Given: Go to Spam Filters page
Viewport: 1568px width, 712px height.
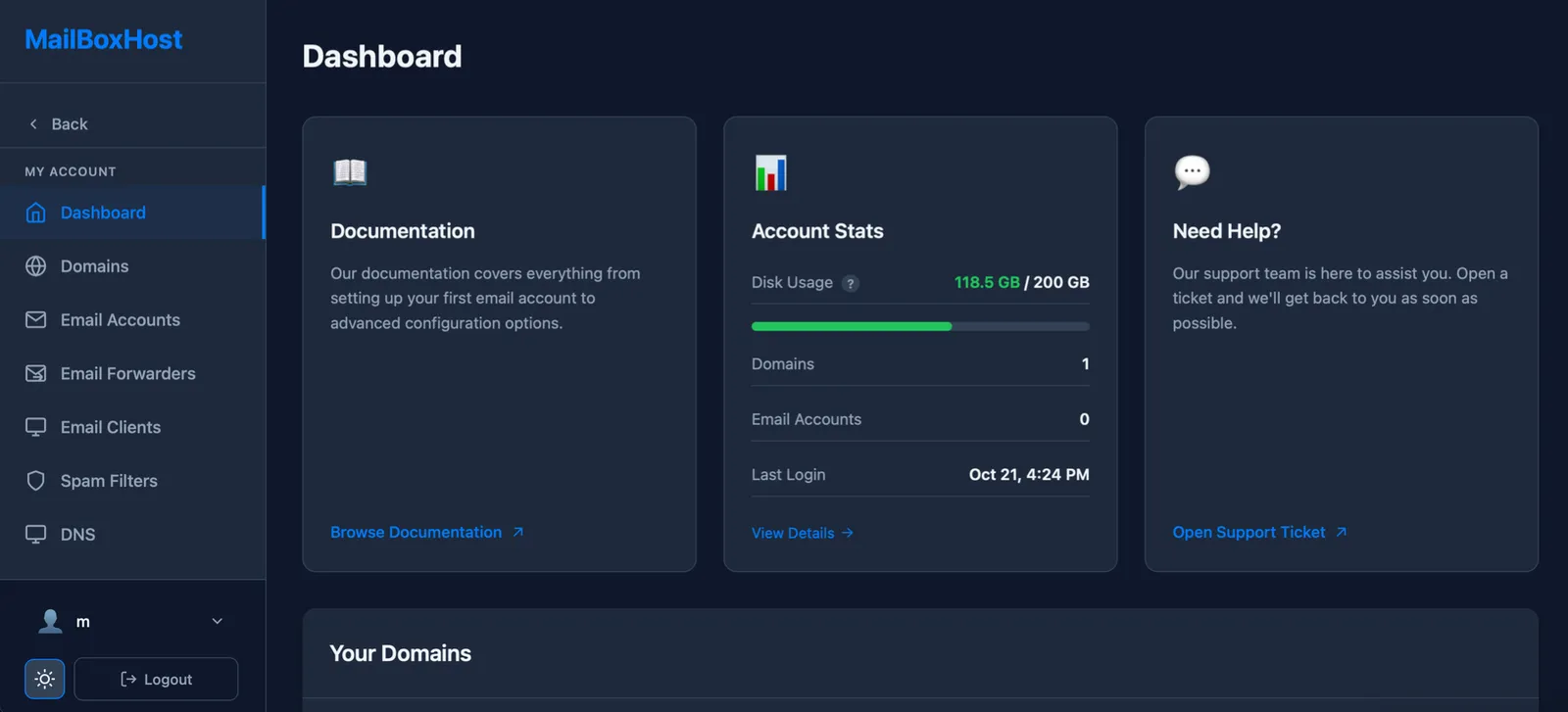Looking at the screenshot, I should [132, 481].
